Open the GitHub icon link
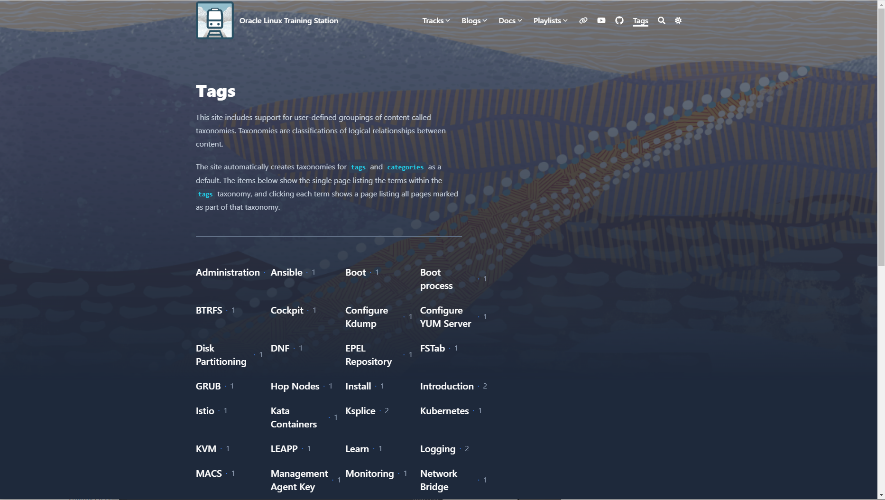This screenshot has width=885, height=500. [619, 20]
